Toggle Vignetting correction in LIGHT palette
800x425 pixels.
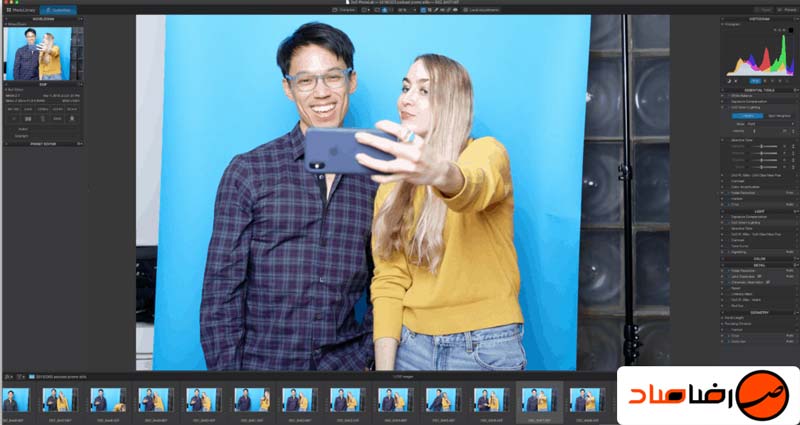click(x=728, y=252)
